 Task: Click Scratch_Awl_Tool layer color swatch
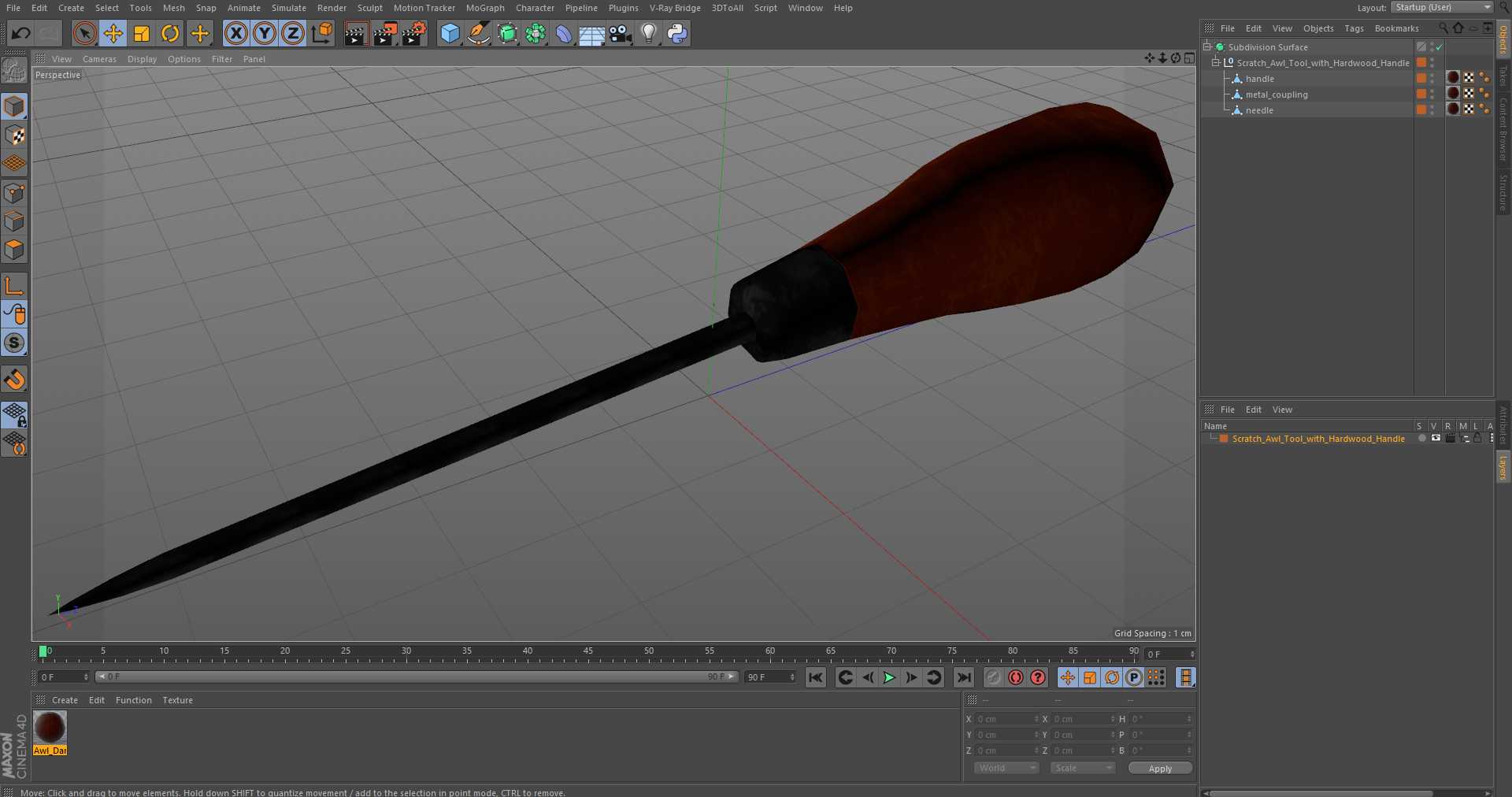click(1224, 439)
